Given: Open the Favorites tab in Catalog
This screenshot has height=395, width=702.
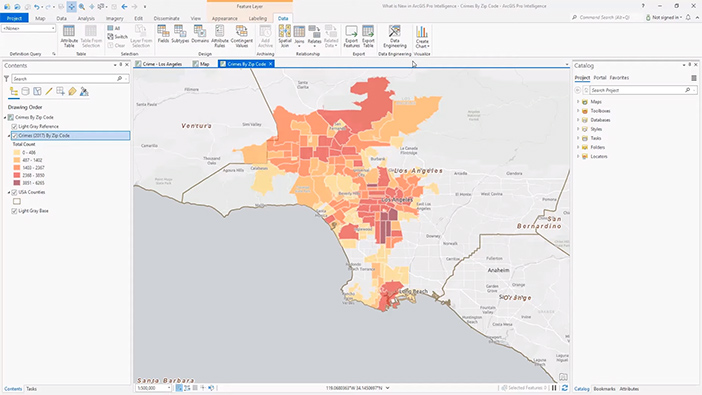Looking at the screenshot, I should (x=619, y=78).
